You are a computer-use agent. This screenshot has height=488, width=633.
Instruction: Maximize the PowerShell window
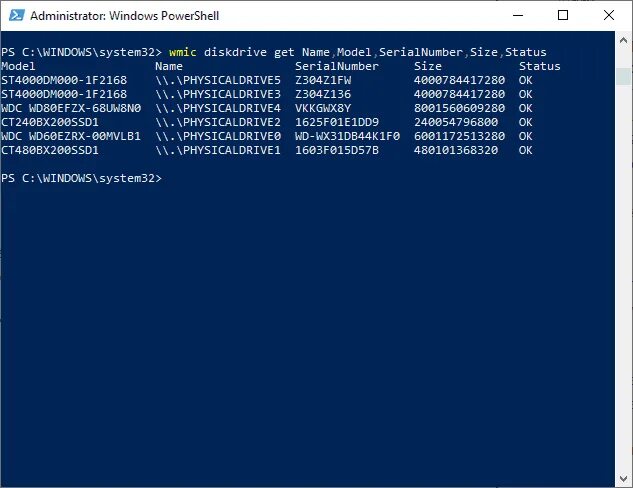[x=563, y=16]
